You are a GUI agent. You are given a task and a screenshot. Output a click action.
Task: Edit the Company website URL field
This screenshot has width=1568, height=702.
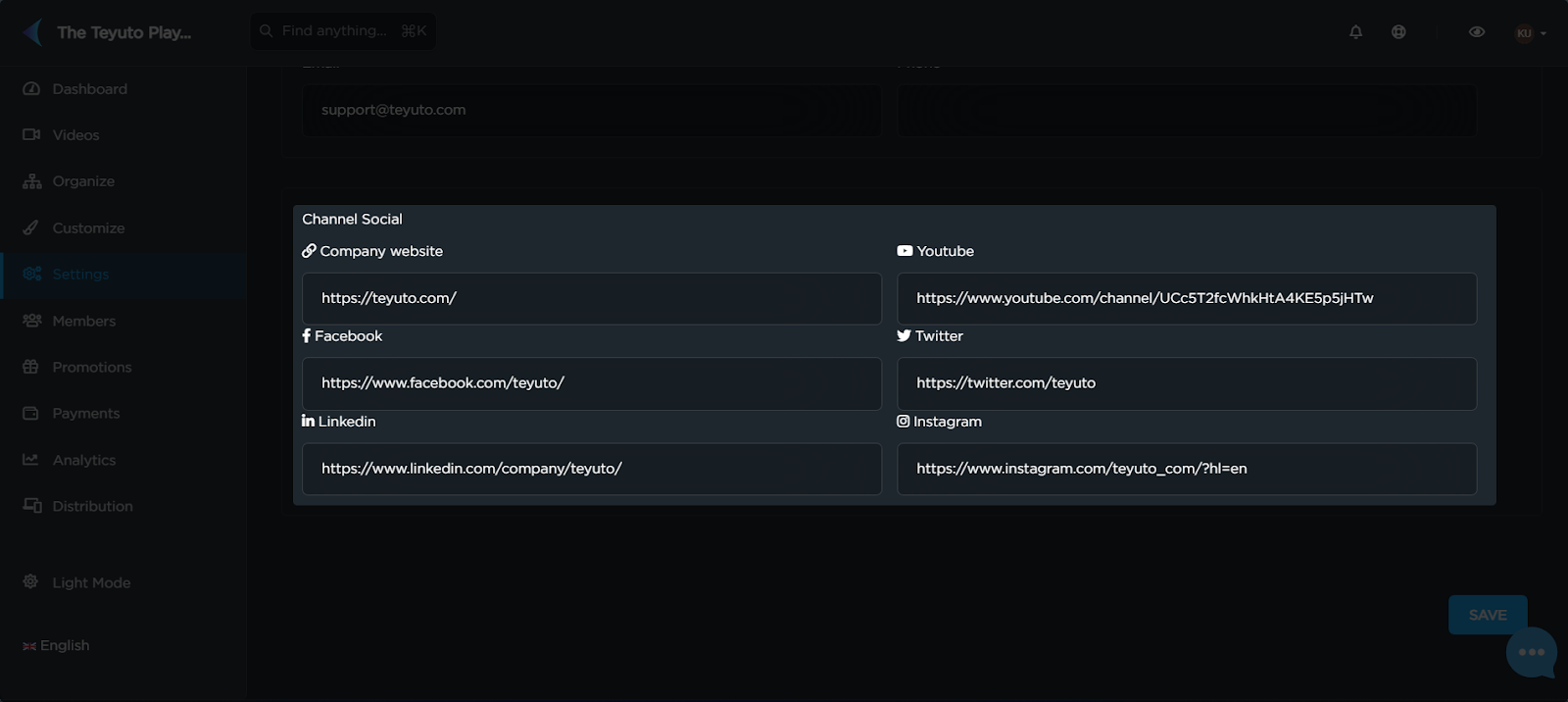[592, 299]
